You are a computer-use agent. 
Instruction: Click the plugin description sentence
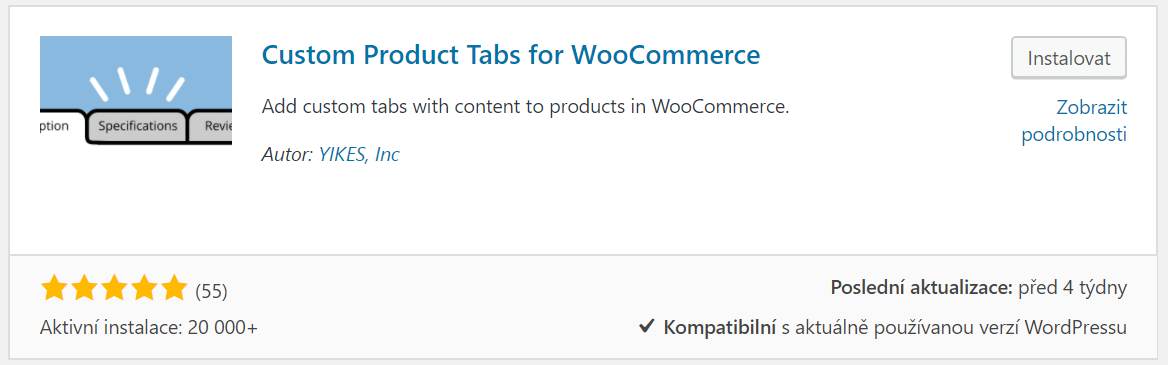click(x=525, y=107)
